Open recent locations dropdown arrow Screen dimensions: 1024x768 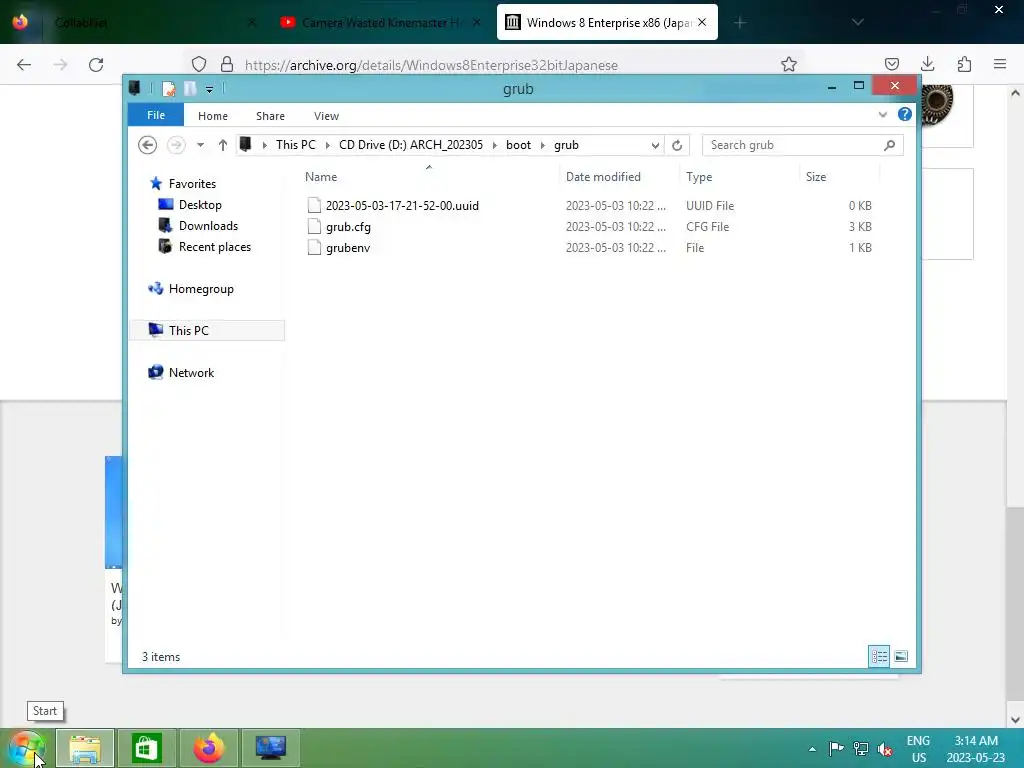pos(200,145)
